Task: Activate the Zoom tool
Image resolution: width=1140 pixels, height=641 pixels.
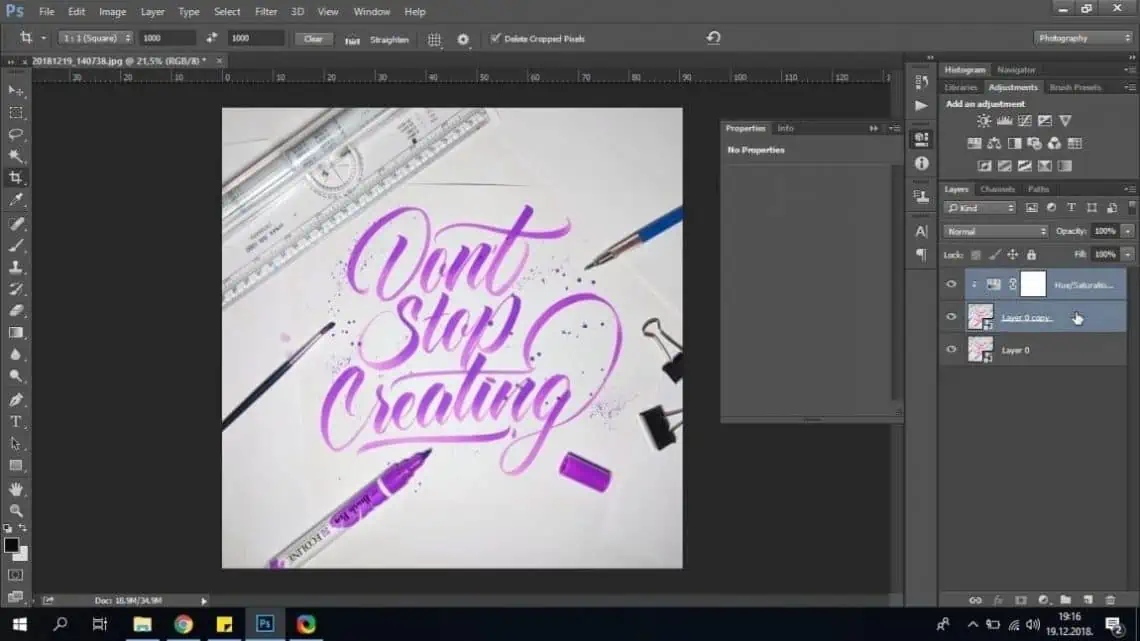Action: [x=16, y=510]
